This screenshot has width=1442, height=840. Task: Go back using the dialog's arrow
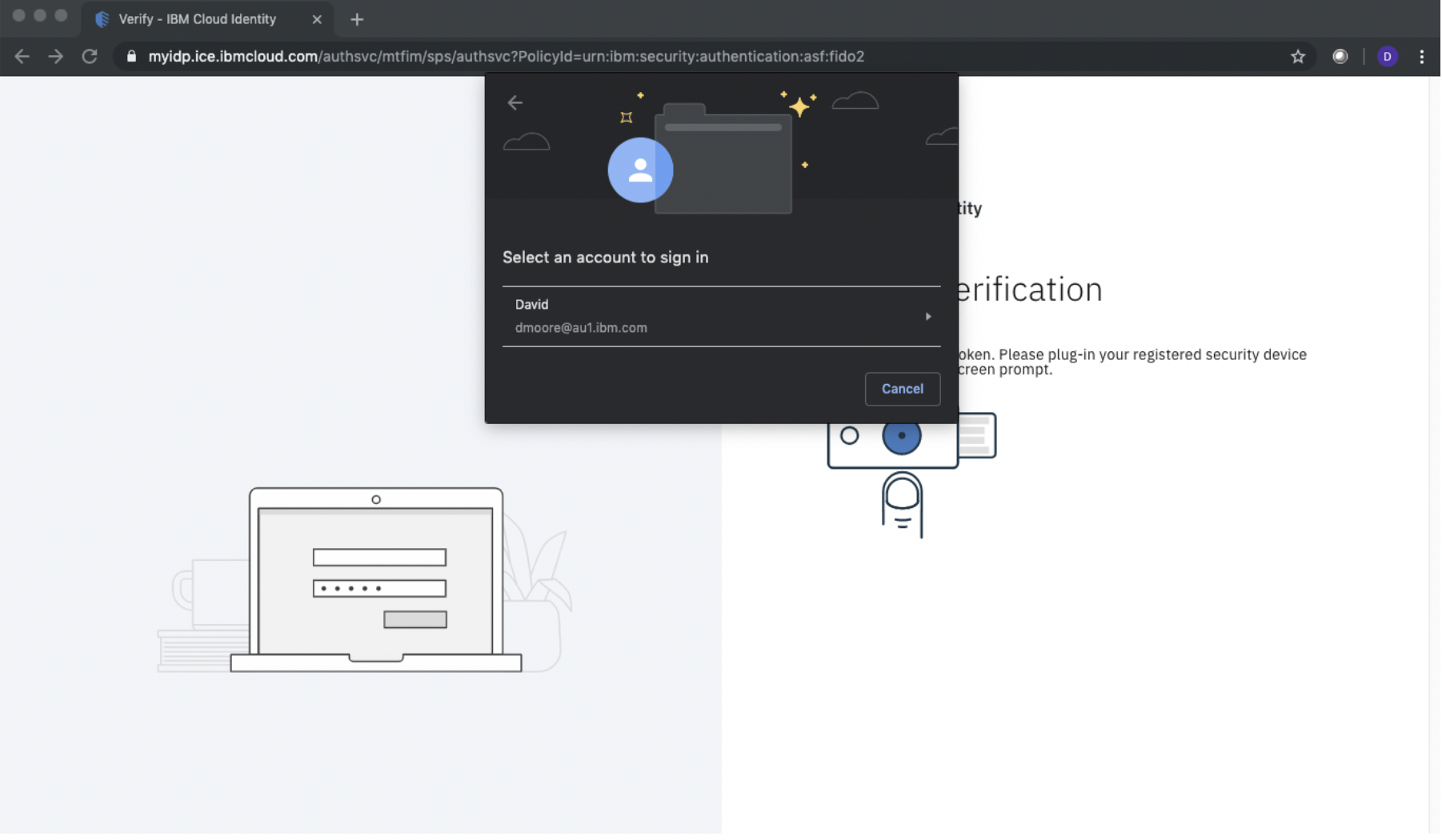(515, 102)
